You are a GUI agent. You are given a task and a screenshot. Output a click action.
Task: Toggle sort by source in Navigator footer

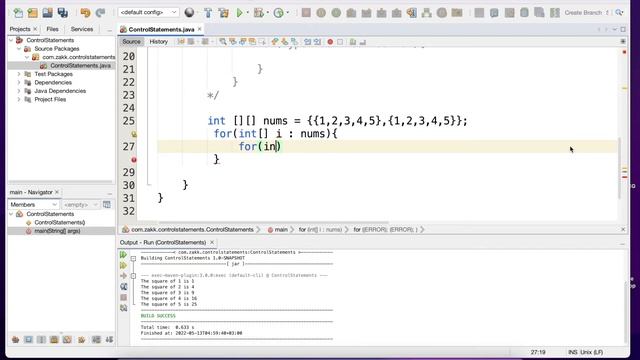[109, 340]
